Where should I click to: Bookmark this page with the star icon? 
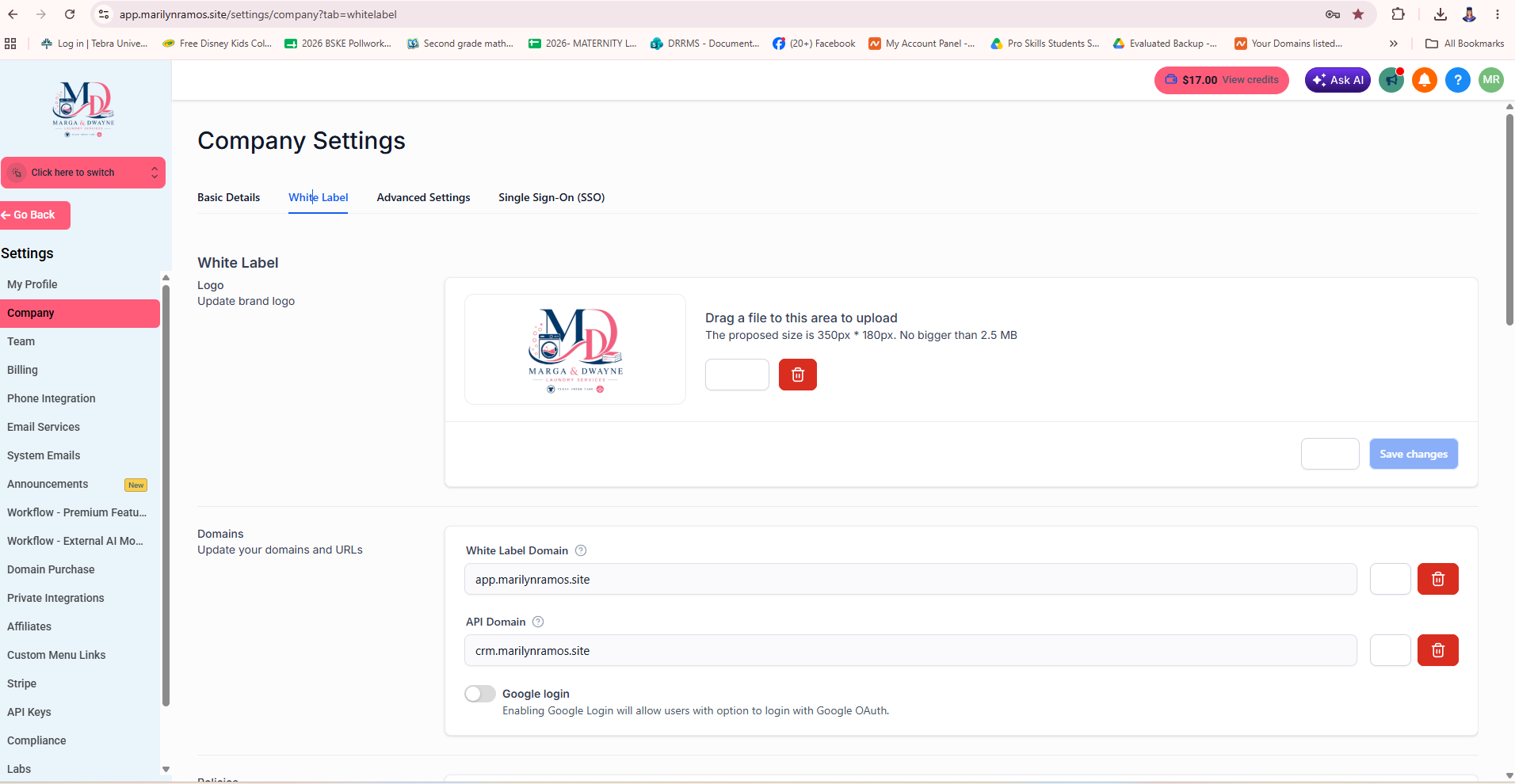click(x=1358, y=14)
